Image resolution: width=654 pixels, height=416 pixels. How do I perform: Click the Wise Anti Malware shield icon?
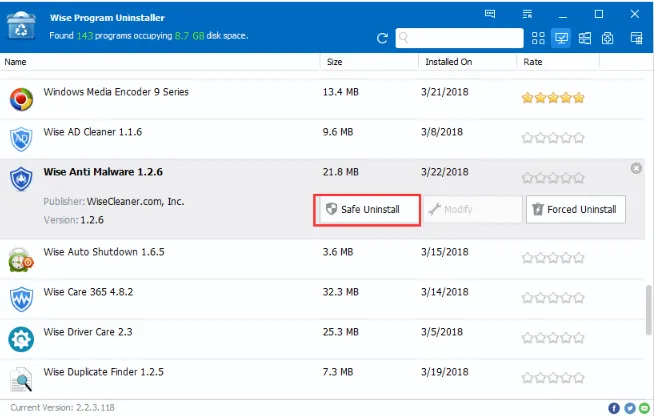[x=21, y=179]
